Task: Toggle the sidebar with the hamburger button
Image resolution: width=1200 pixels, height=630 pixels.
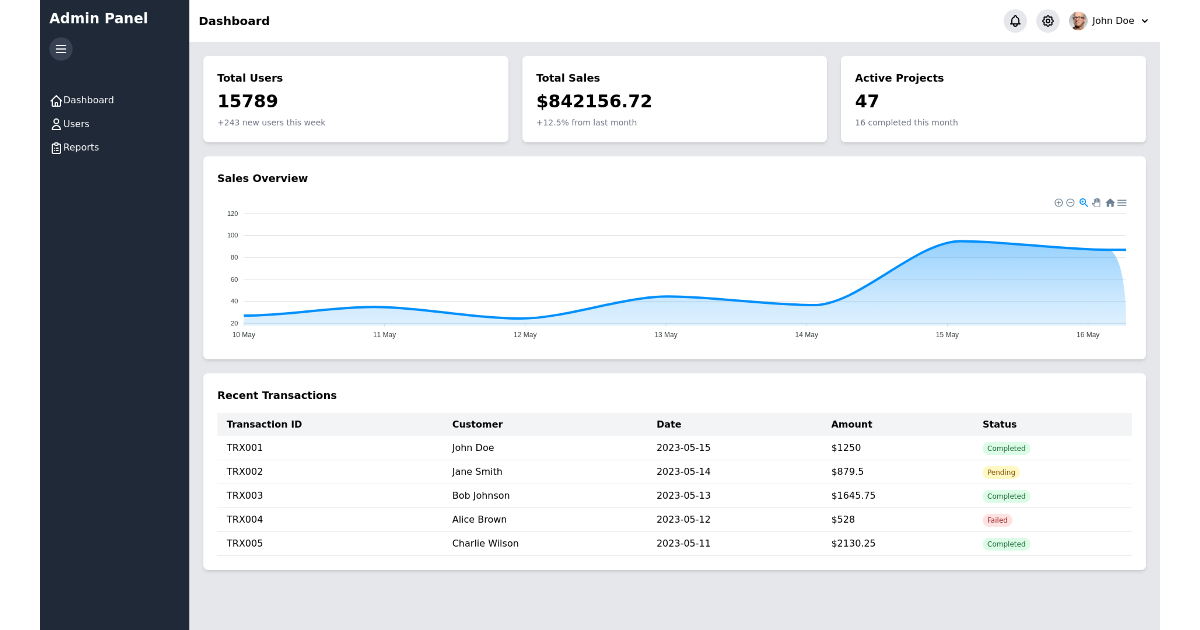Action: click(61, 48)
